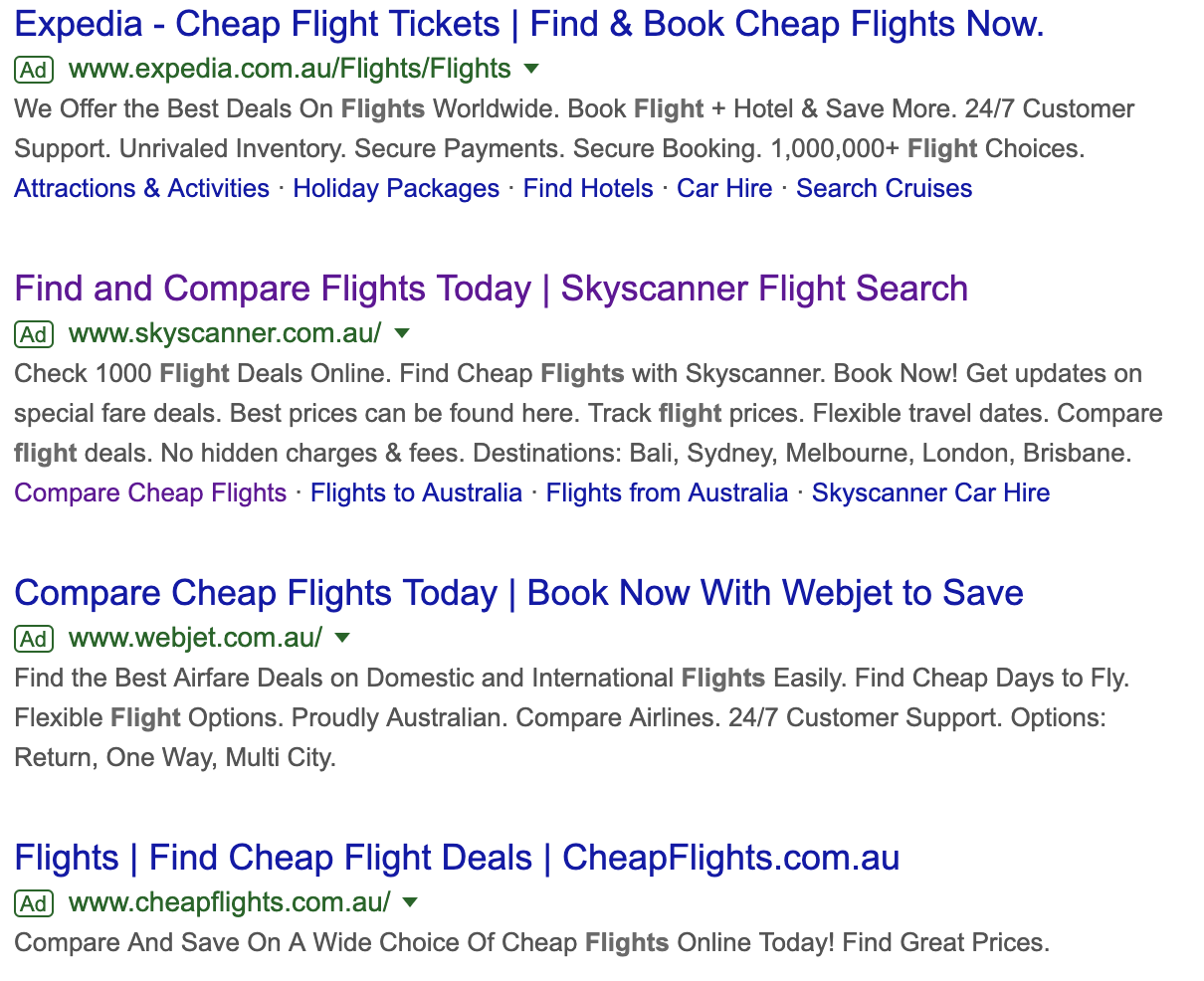
Task: Click the Ad badge beside webjet.com.au
Action: [33, 639]
